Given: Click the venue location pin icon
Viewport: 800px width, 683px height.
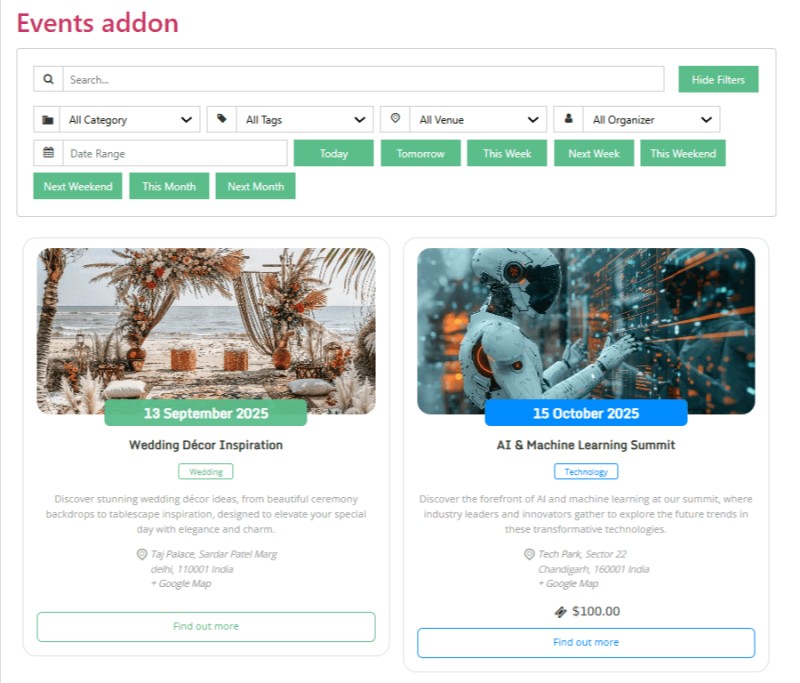Looking at the screenshot, I should 395,118.
